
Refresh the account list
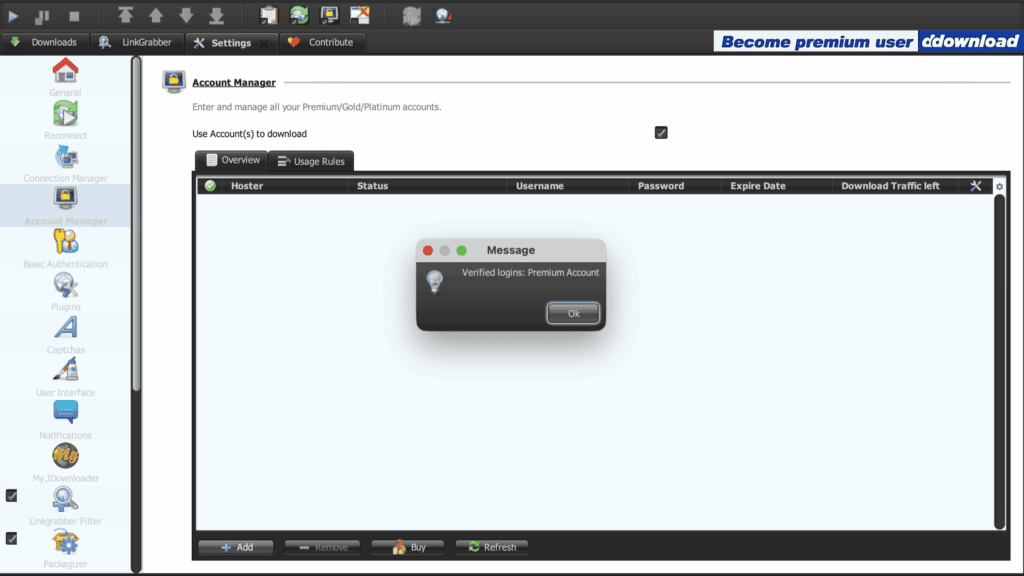tap(492, 547)
